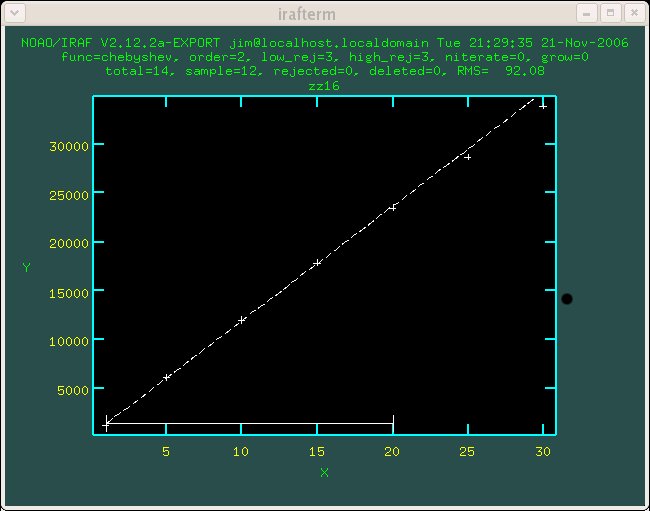
Task: Click the black round cursor dot
Action: point(567,299)
